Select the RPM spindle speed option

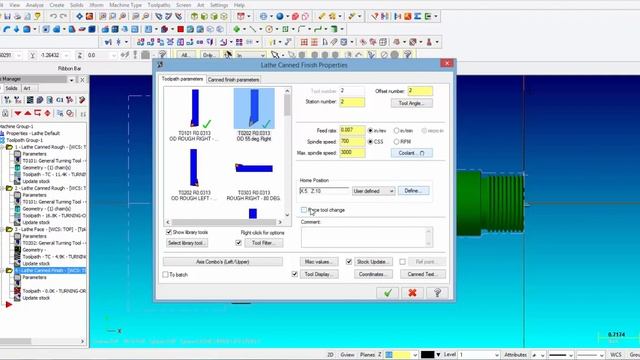396,142
